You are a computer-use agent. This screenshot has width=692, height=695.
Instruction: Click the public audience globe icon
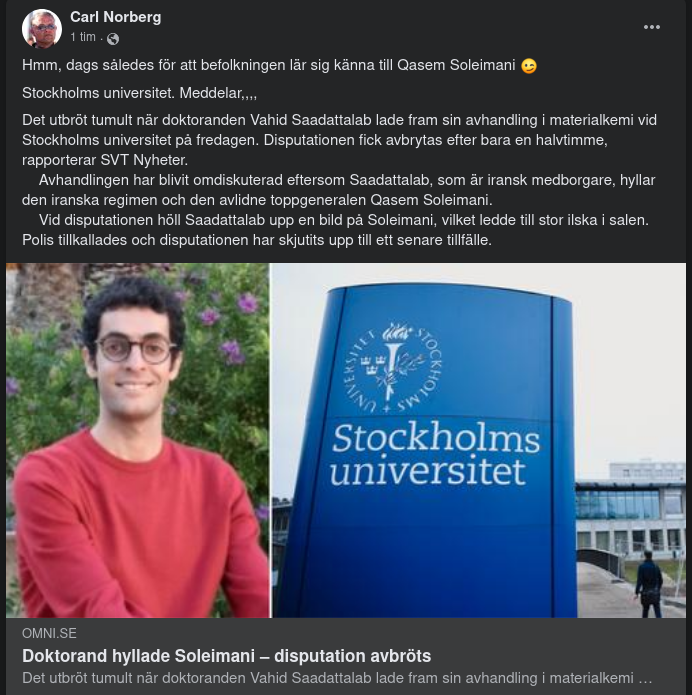(x=113, y=38)
